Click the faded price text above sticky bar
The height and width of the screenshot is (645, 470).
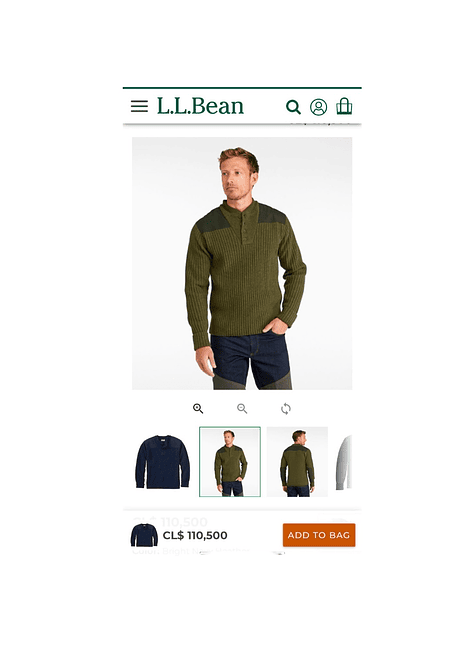170,521
